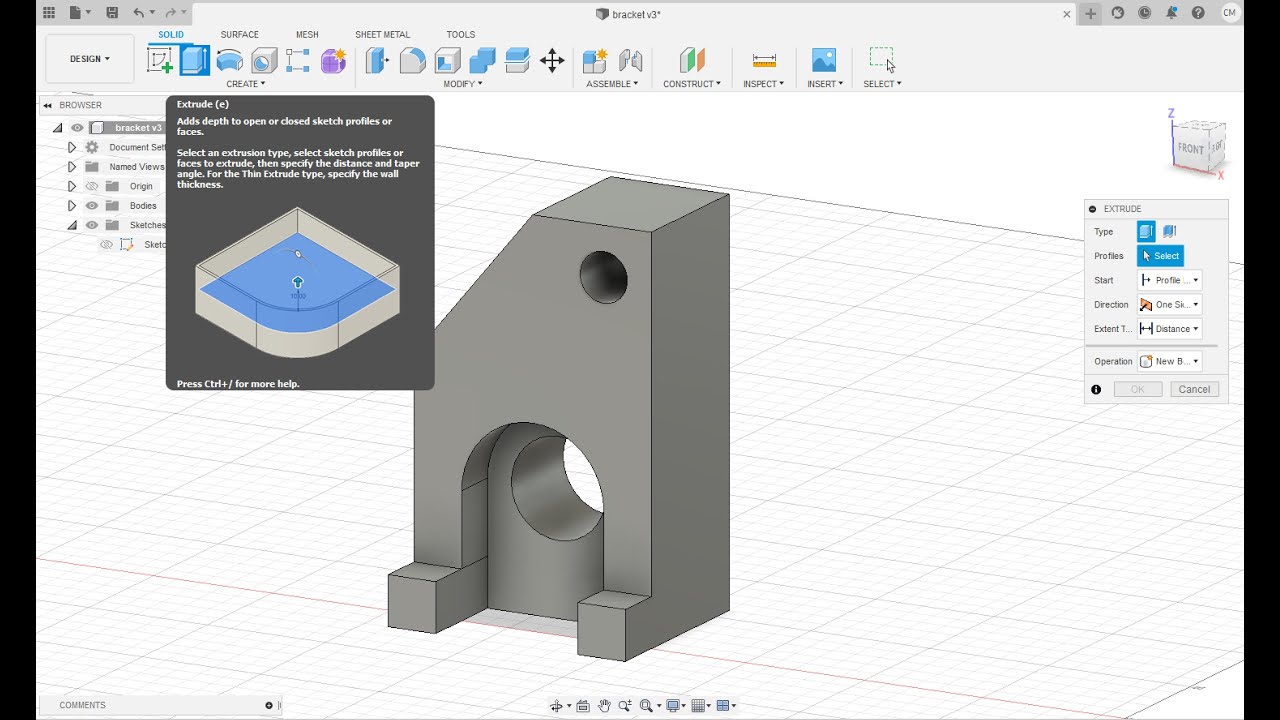Select the Create Form tool
The image size is (1280, 720).
point(333,60)
